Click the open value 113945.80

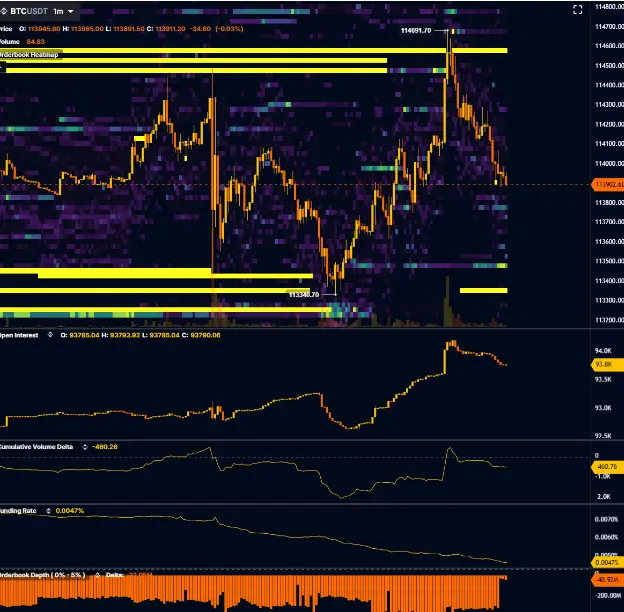[x=44, y=29]
